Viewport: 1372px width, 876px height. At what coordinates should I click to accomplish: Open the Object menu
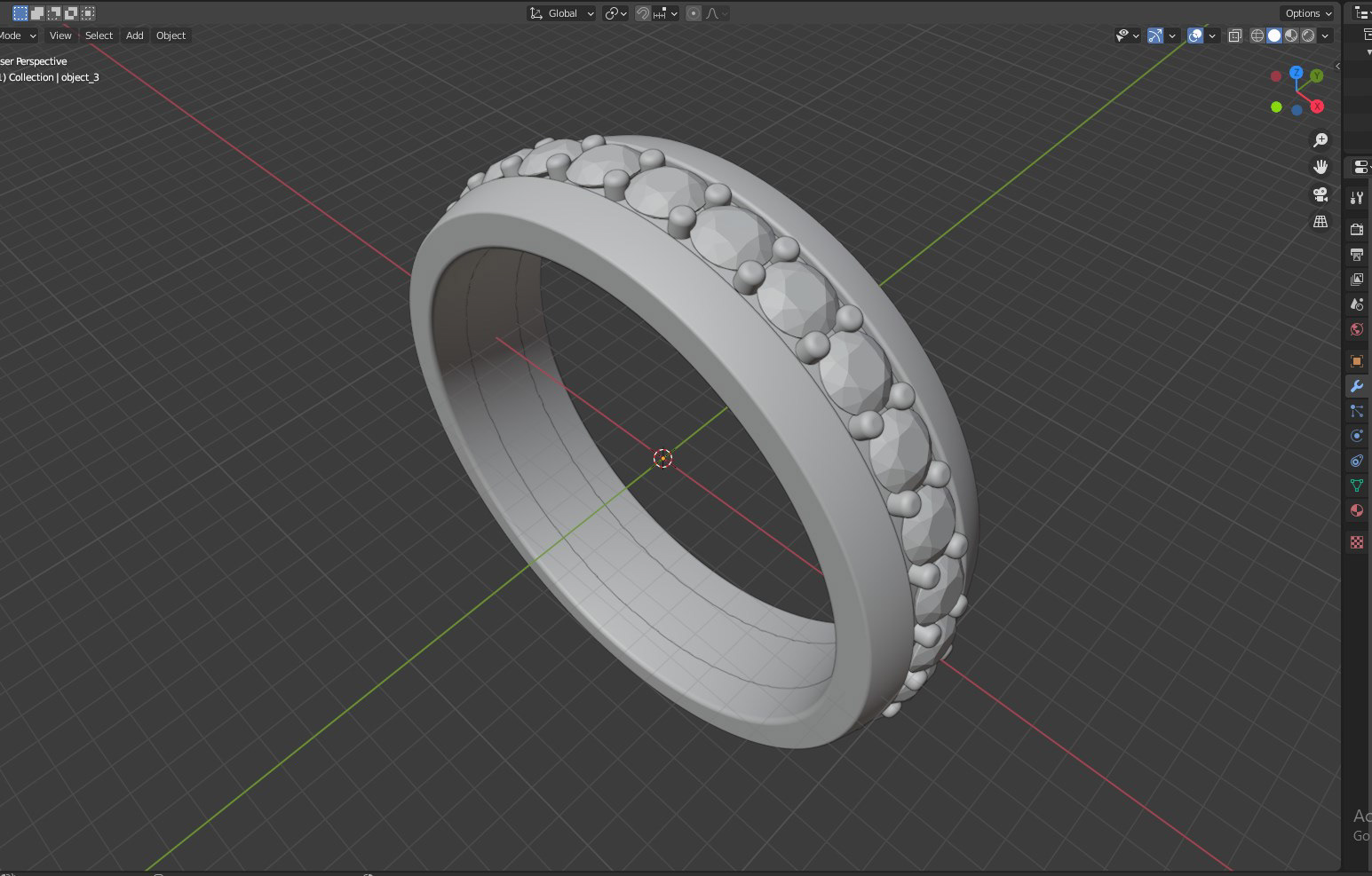[x=171, y=36]
